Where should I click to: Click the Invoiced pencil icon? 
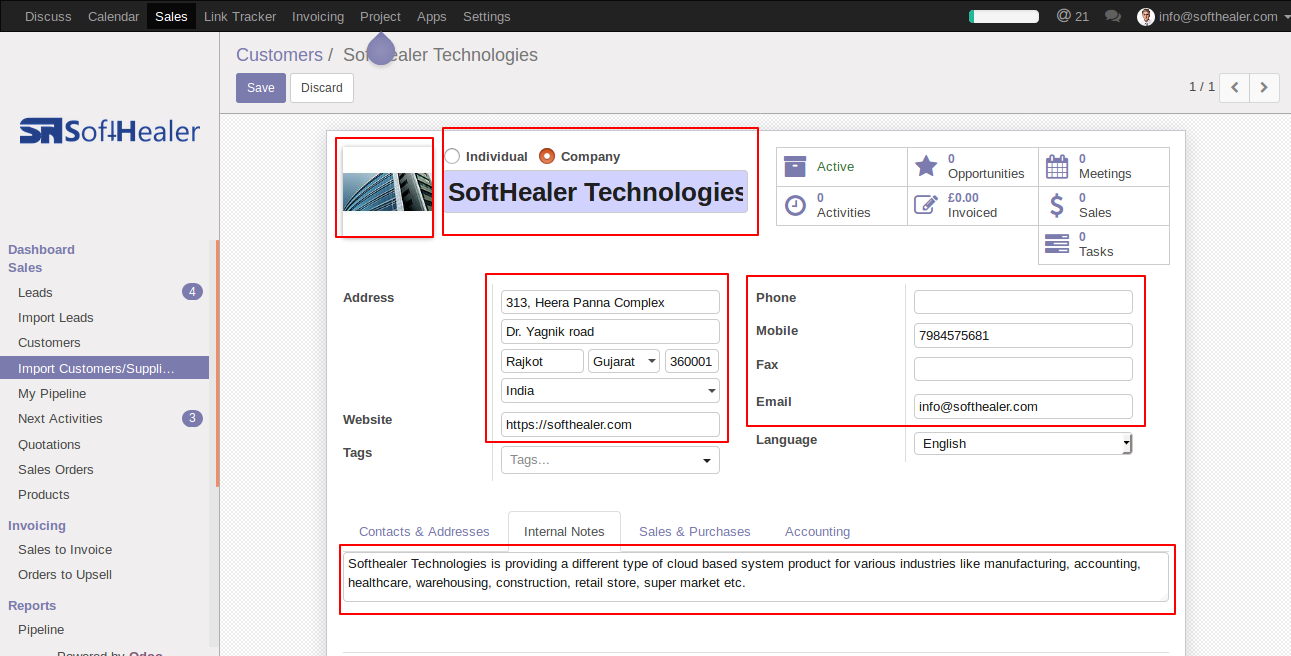coord(926,205)
